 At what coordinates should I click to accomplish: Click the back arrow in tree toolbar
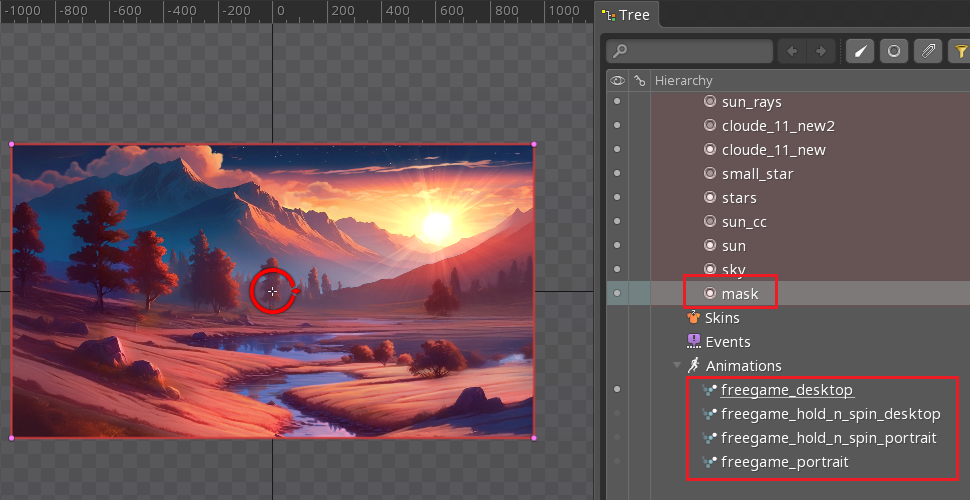pyautogui.click(x=793, y=51)
